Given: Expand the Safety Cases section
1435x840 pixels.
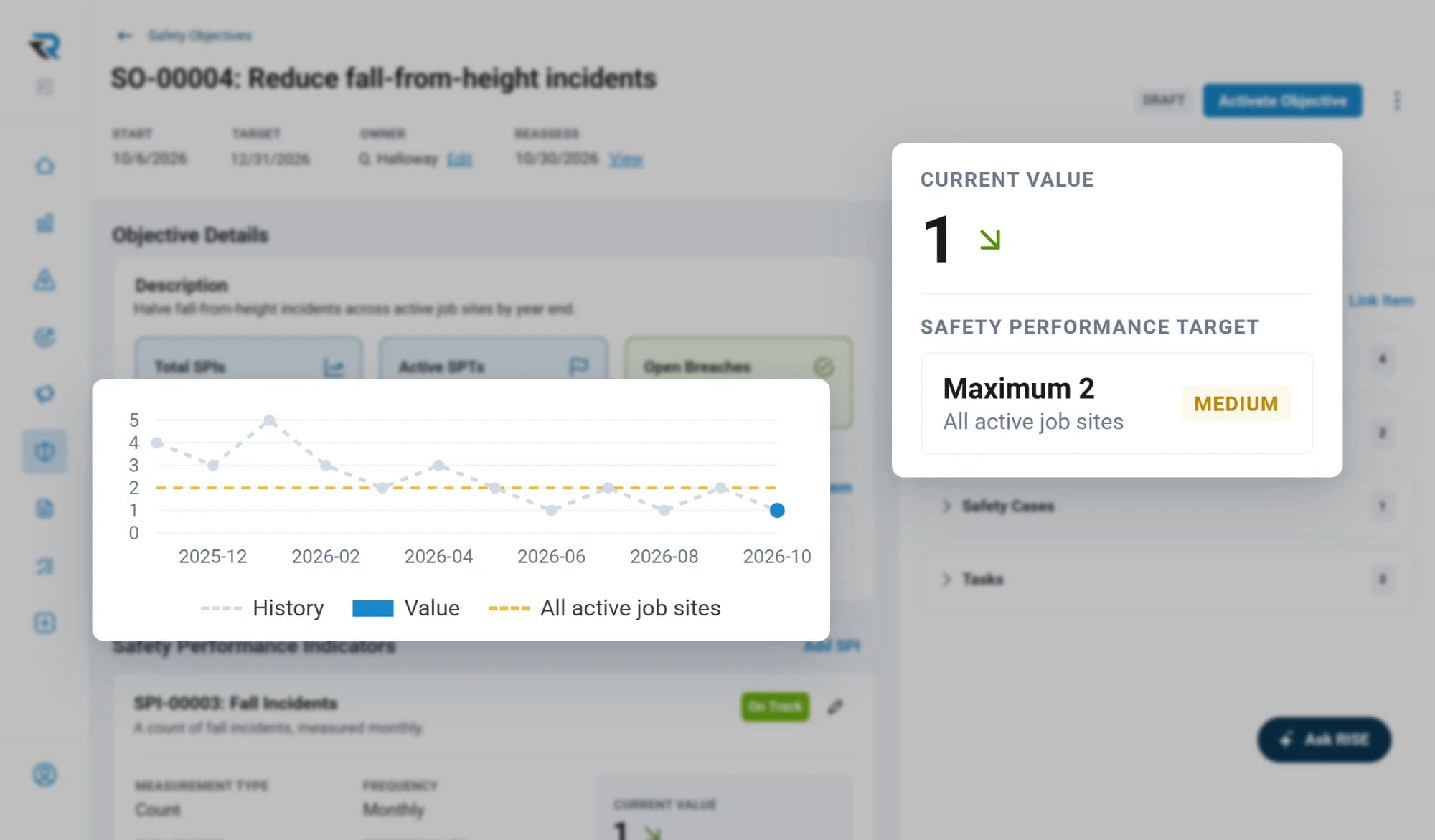Looking at the screenshot, I should (1167, 506).
